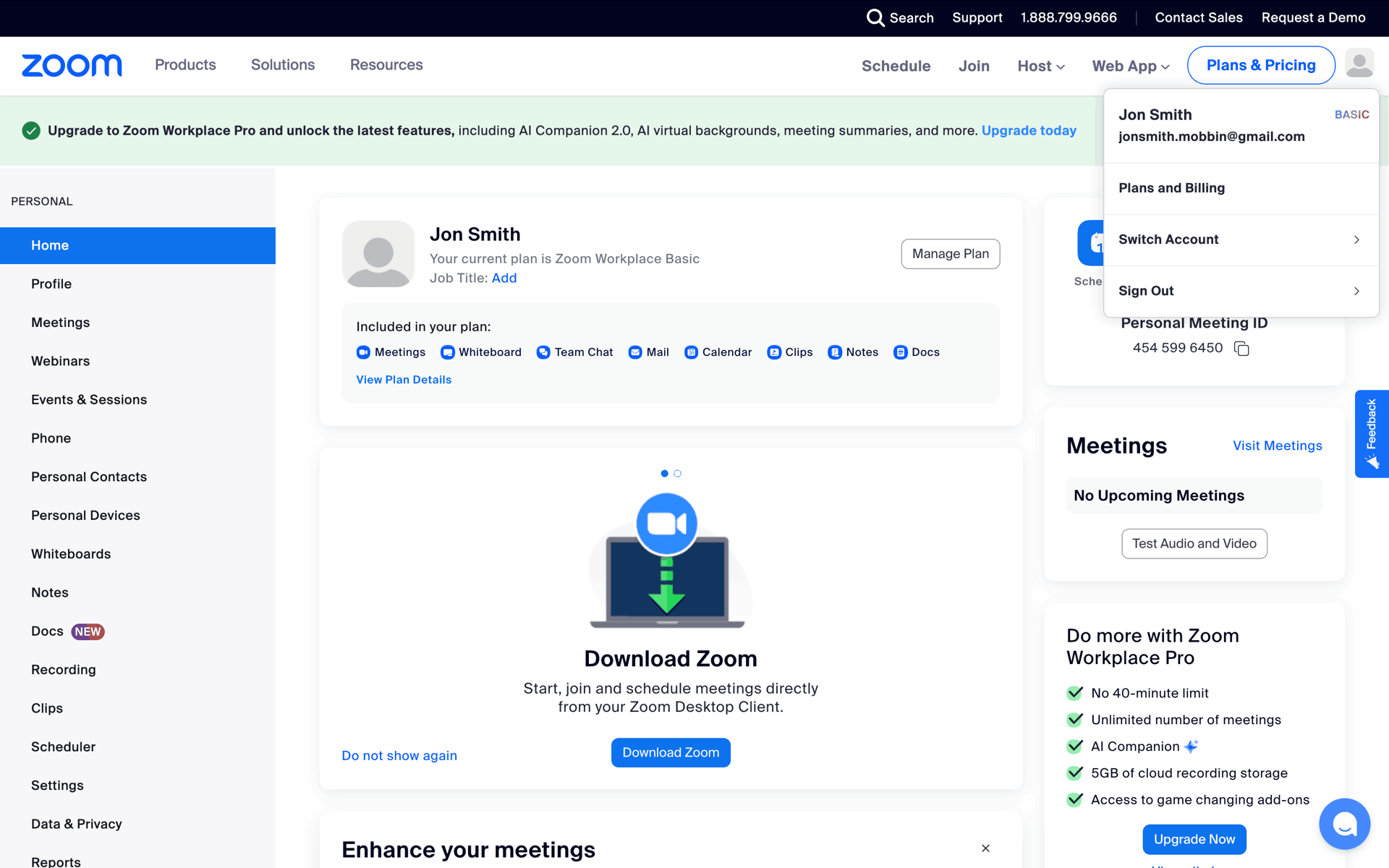
Task: Click Schedule in the top navigation
Action: pyautogui.click(x=896, y=66)
